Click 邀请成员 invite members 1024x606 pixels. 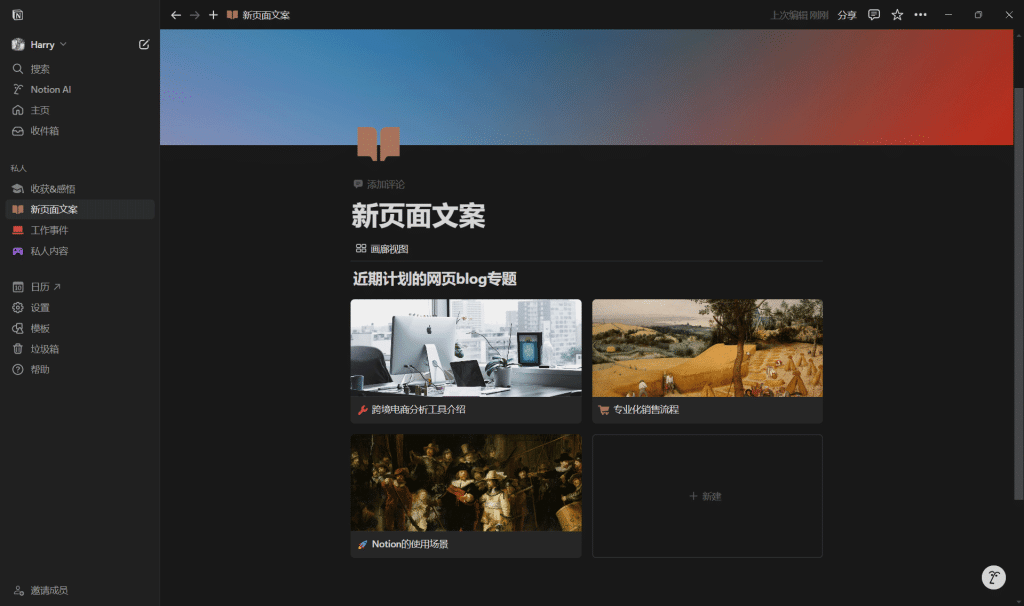[40, 590]
